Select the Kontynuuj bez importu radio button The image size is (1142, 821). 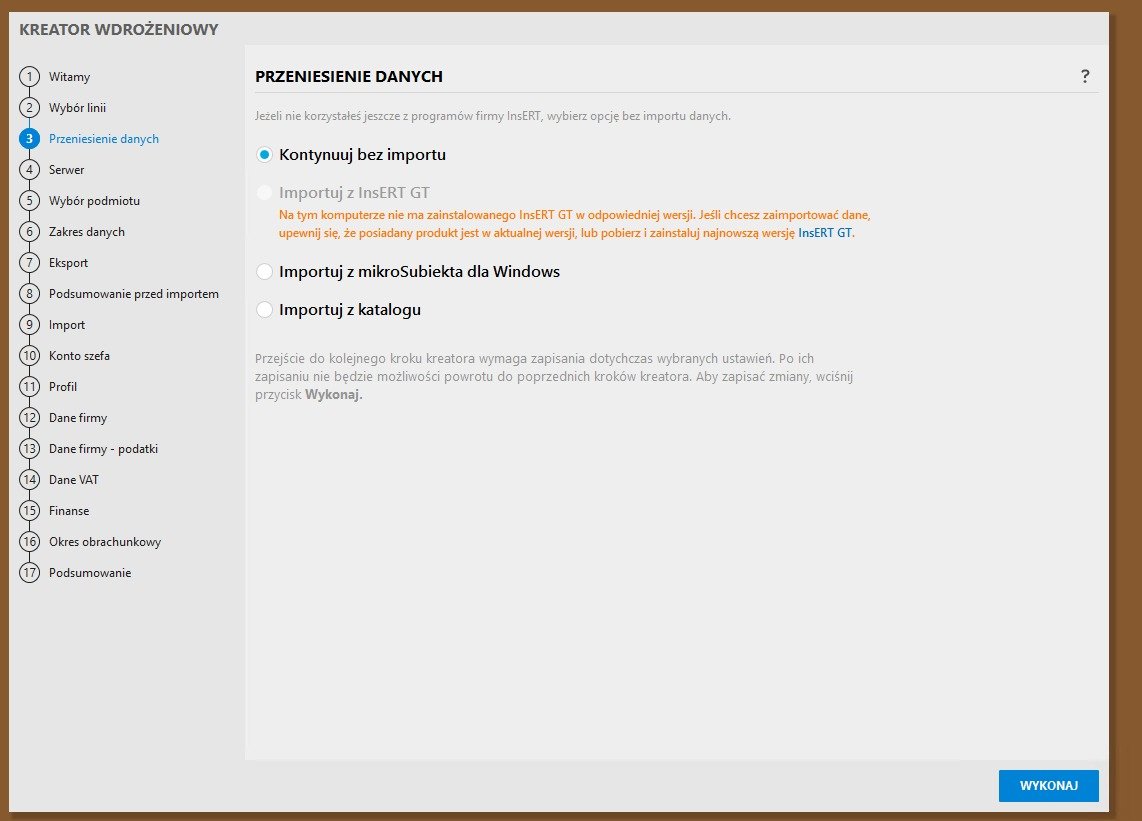[265, 155]
